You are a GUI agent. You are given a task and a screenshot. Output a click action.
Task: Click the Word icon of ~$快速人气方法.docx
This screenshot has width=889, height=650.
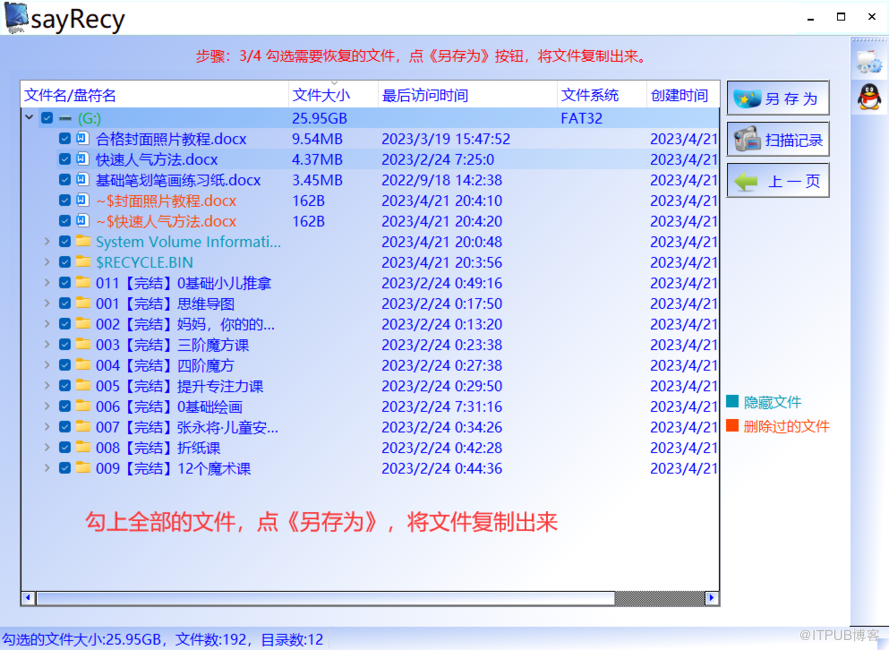click(x=83, y=221)
